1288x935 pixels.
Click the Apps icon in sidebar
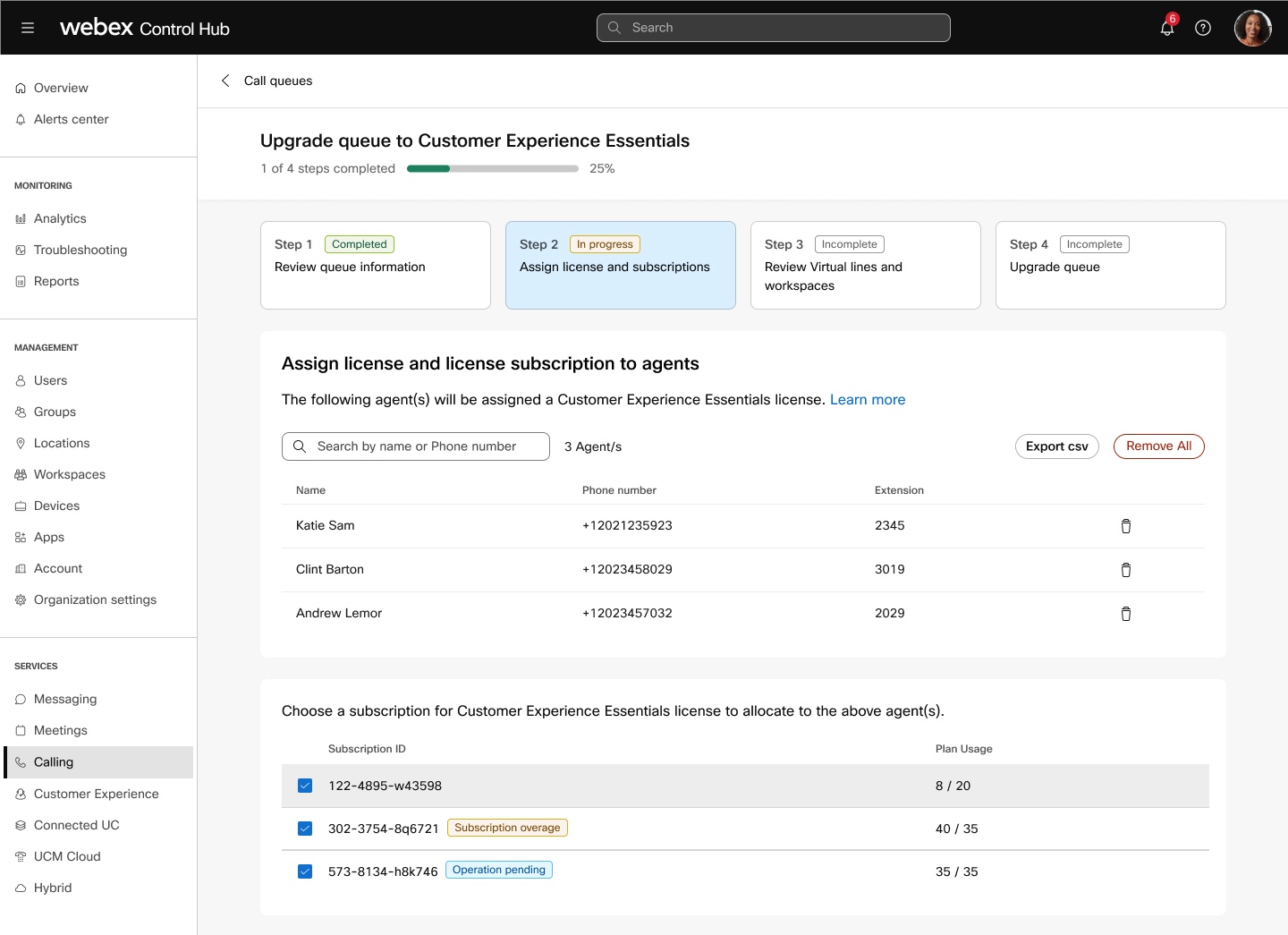21,538
